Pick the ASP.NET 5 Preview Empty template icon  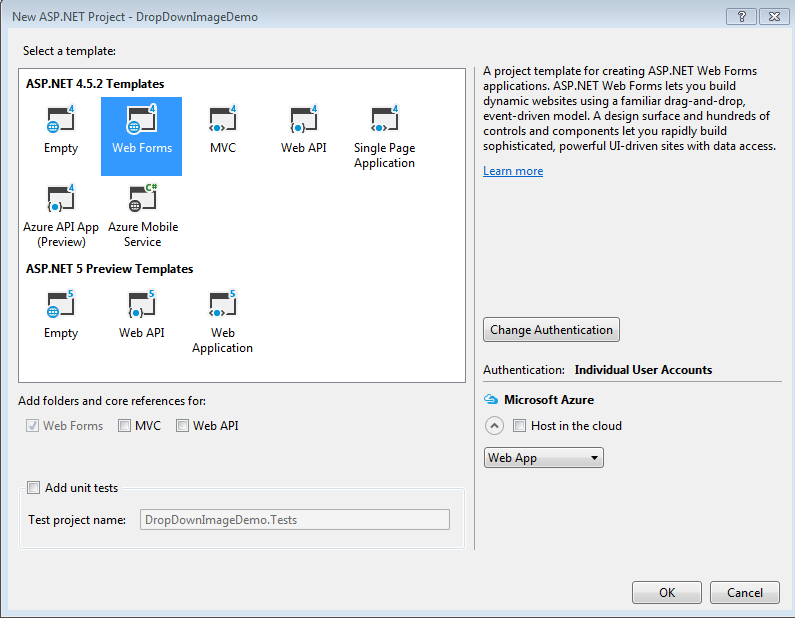click(x=61, y=304)
